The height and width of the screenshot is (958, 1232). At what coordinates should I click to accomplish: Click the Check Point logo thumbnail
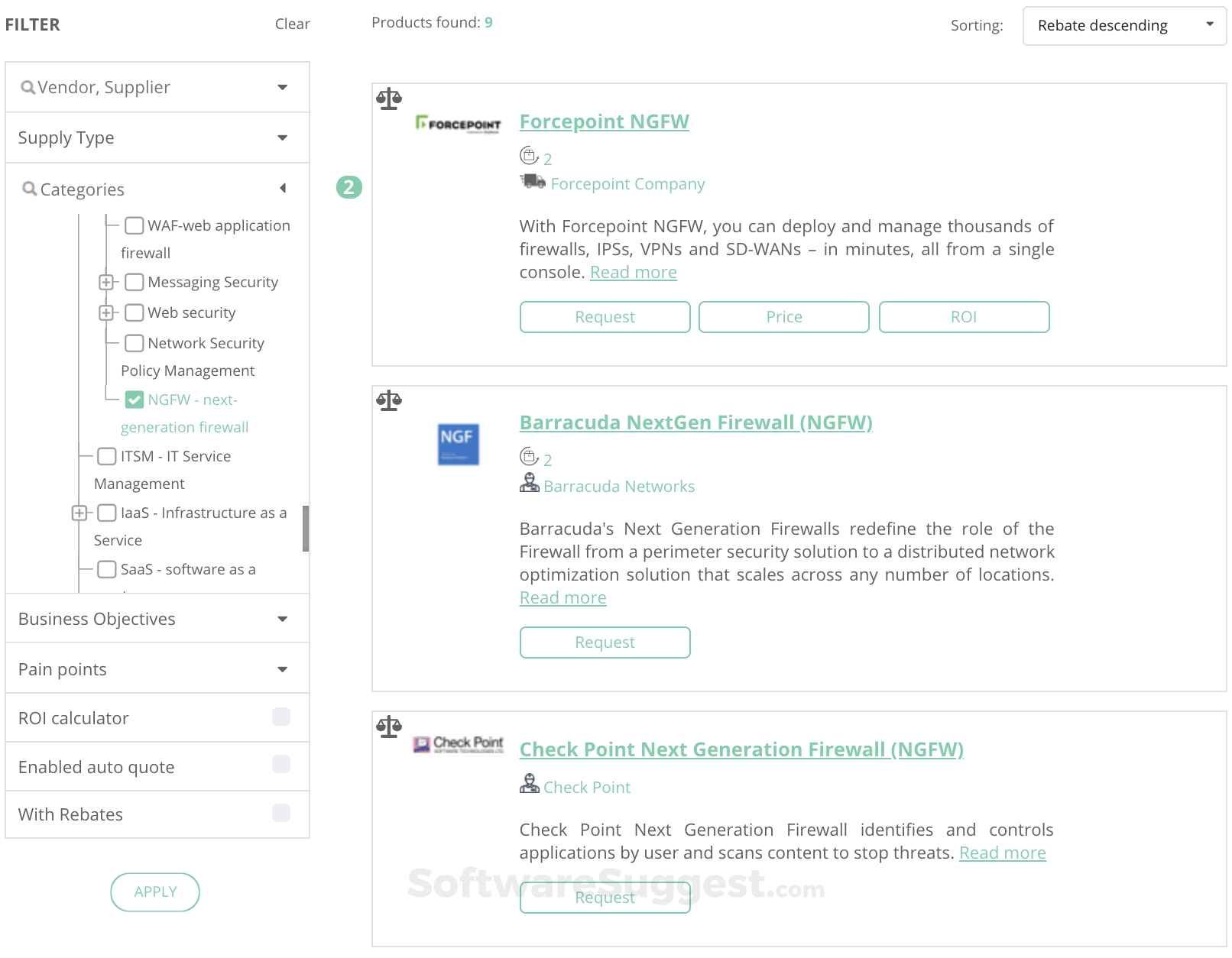pos(458,744)
